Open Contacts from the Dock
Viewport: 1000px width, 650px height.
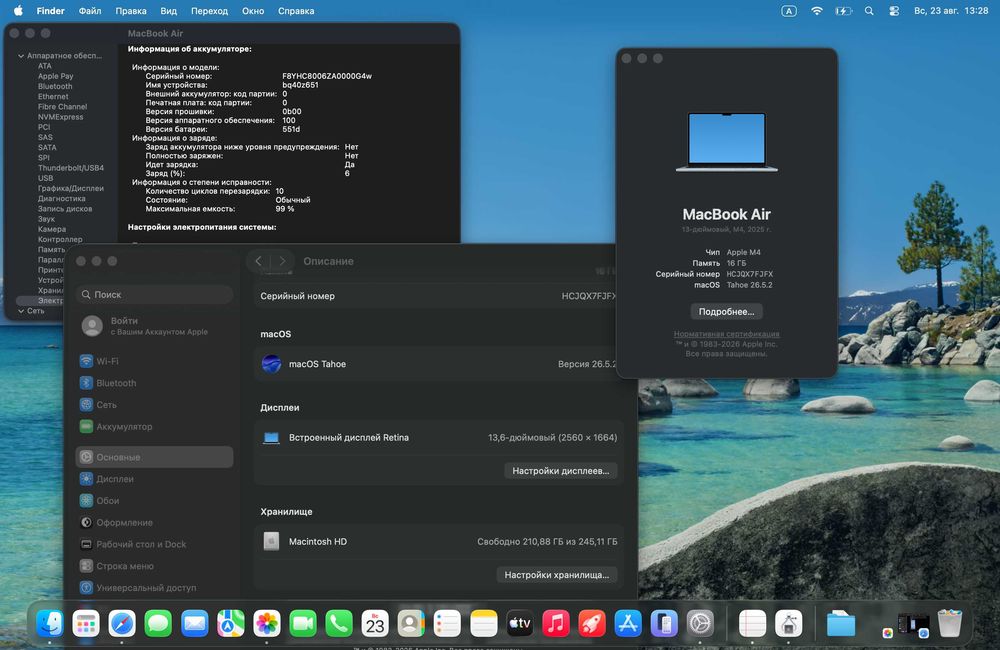click(411, 623)
